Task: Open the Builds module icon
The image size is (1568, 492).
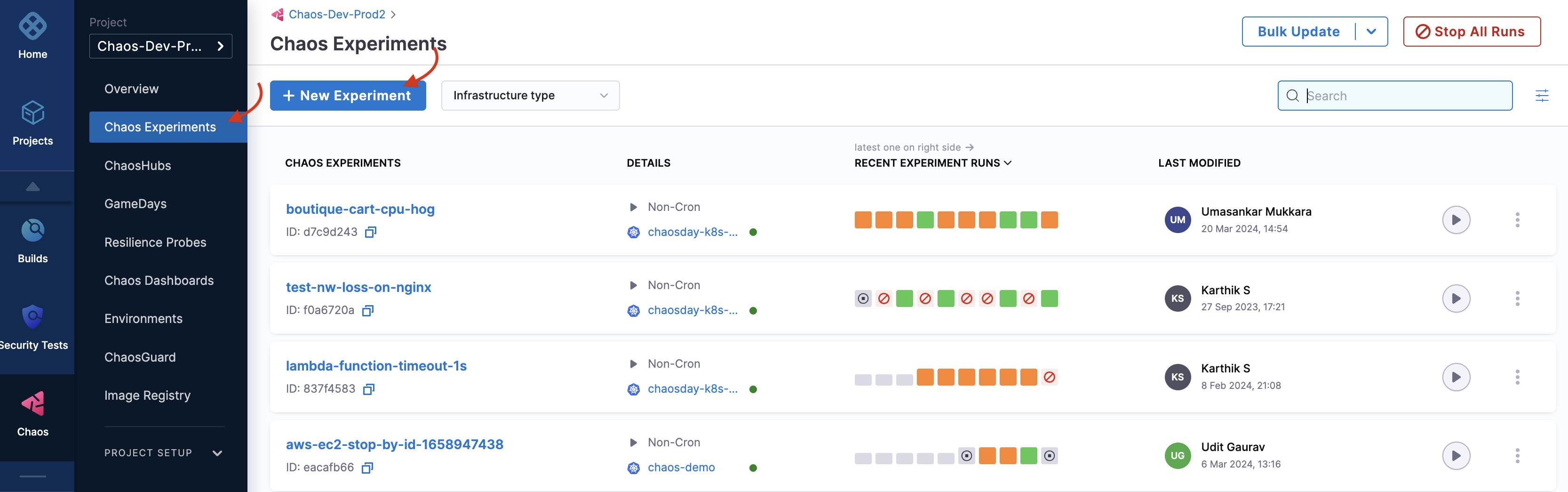Action: tap(33, 231)
